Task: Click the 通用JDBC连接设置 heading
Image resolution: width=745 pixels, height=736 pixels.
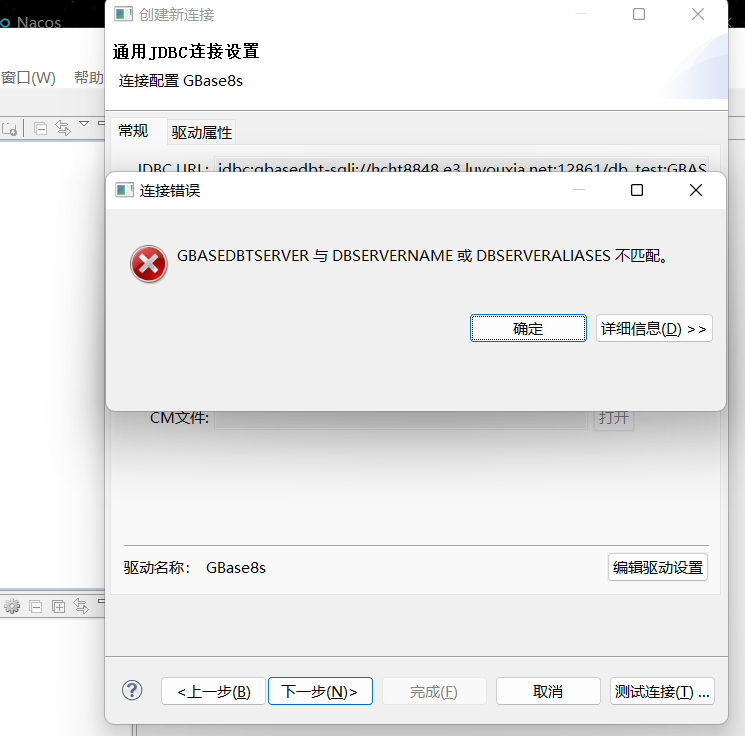Action: tap(186, 51)
